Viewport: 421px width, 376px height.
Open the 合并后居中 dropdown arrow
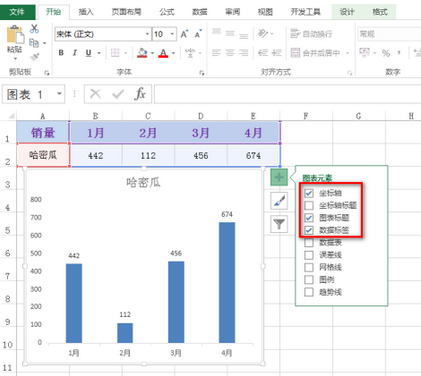click(347, 53)
